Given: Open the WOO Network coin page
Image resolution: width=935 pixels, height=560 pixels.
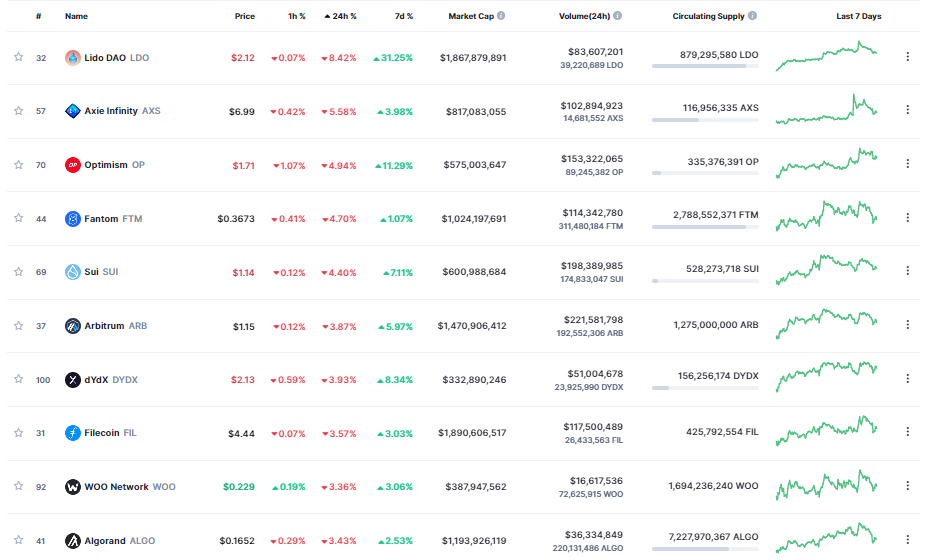Looking at the screenshot, I should [116, 487].
